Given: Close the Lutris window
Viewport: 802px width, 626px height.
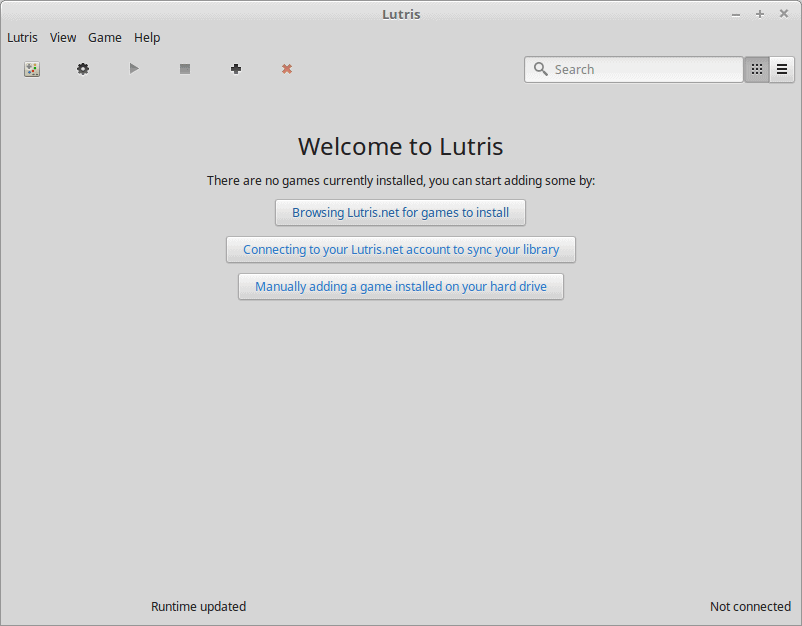Looking at the screenshot, I should click(x=784, y=14).
